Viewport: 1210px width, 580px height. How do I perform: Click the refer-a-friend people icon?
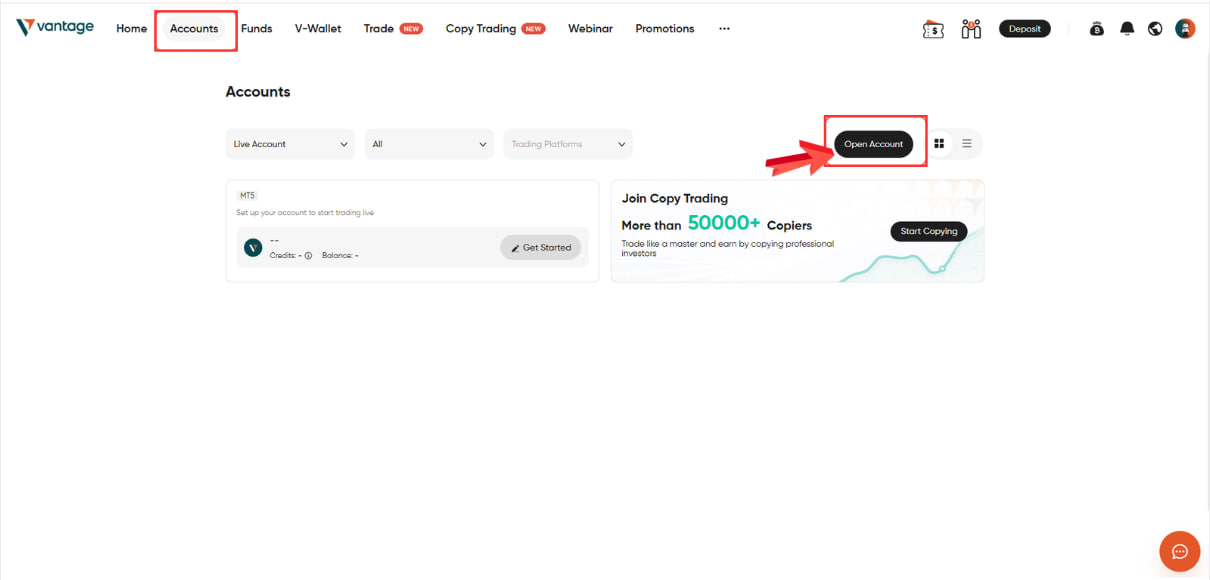(970, 28)
